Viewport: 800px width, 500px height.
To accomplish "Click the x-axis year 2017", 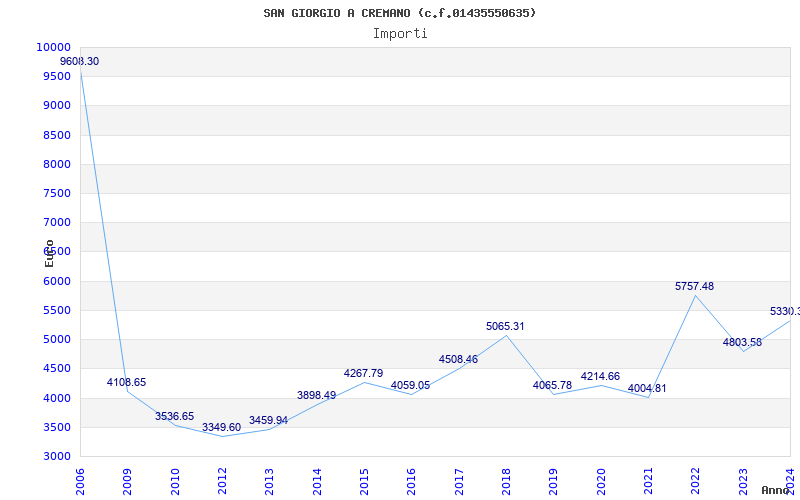I will pyautogui.click(x=459, y=482).
